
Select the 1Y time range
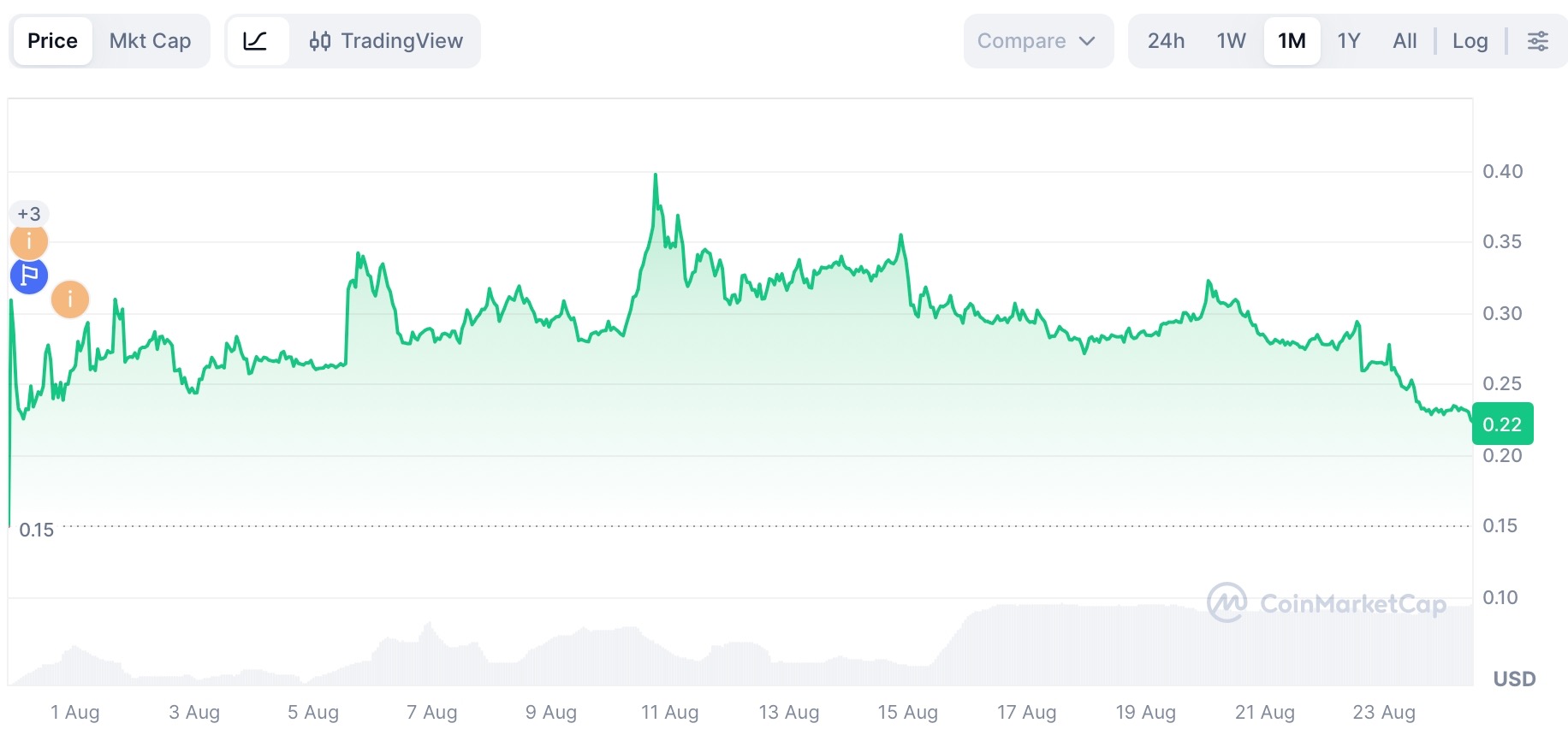click(x=1348, y=41)
